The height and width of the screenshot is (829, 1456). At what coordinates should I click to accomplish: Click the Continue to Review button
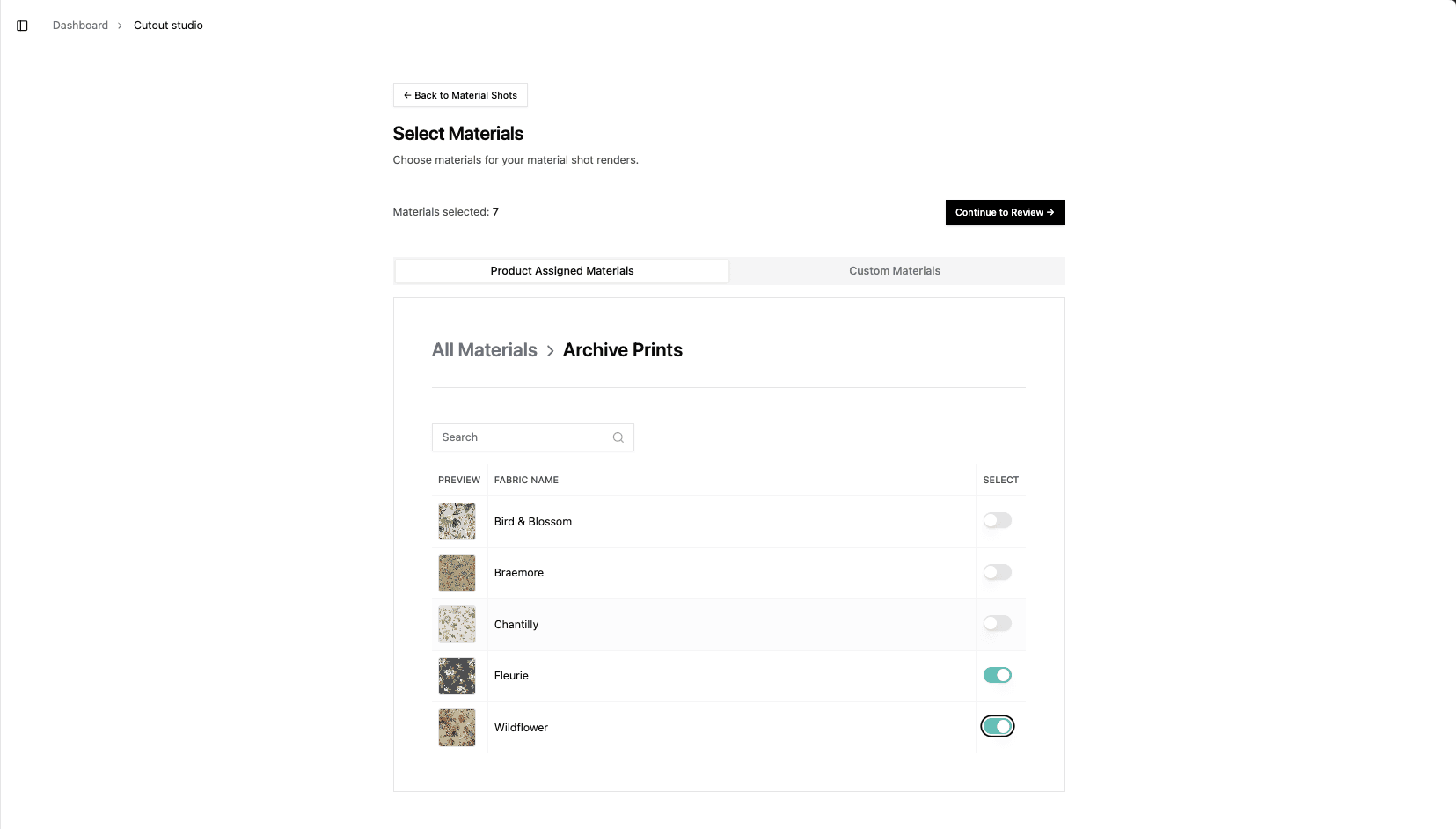pyautogui.click(x=1004, y=212)
